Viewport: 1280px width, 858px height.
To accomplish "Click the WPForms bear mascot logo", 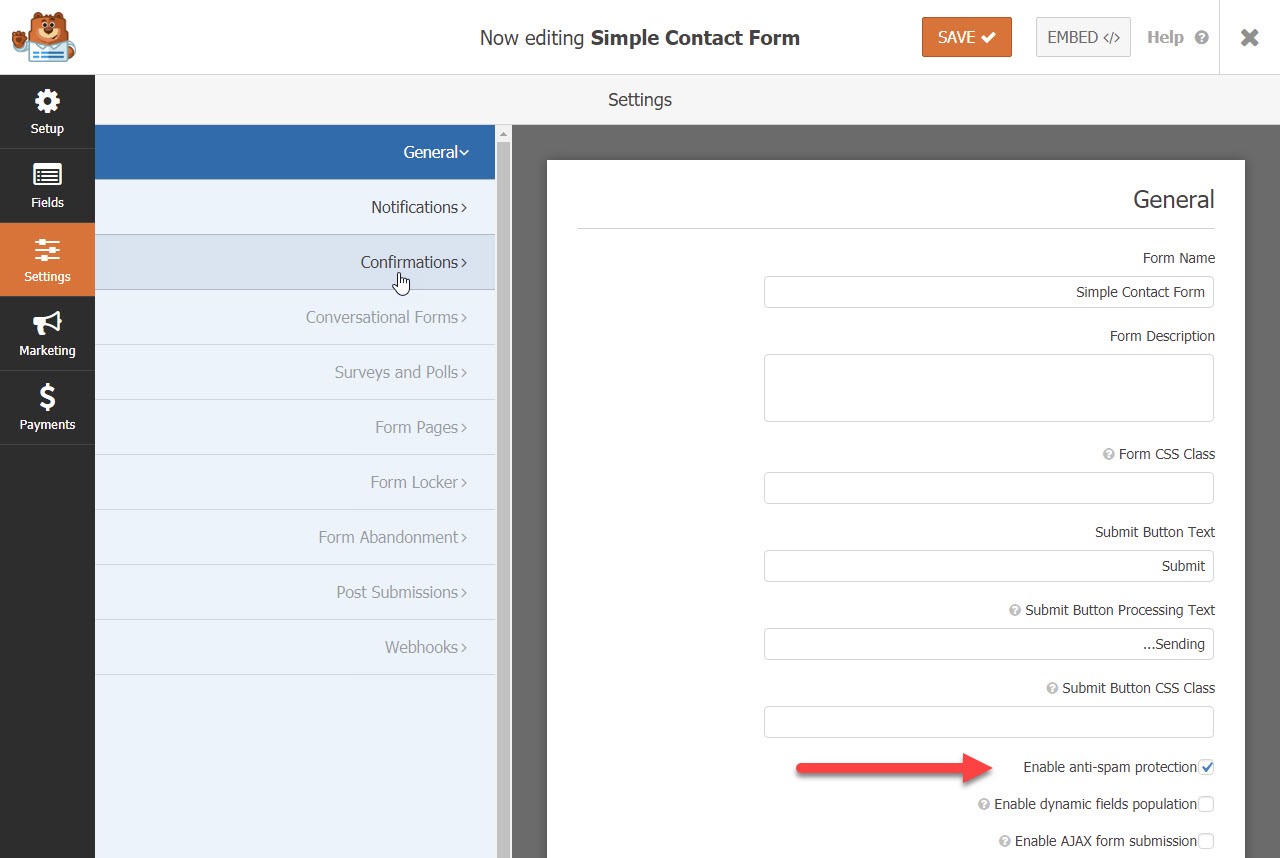I will click(44, 37).
